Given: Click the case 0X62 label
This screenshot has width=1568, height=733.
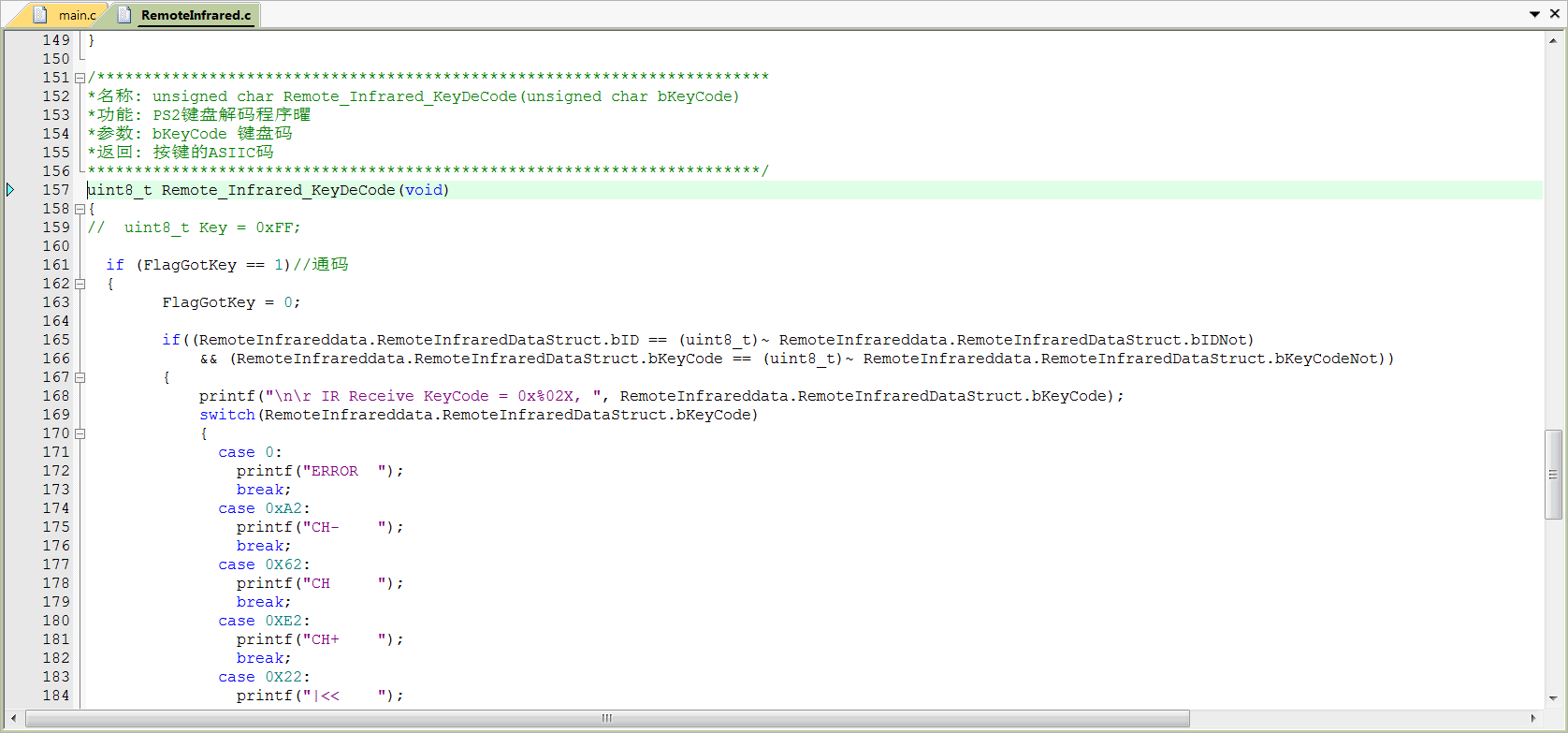Looking at the screenshot, I should point(264,564).
